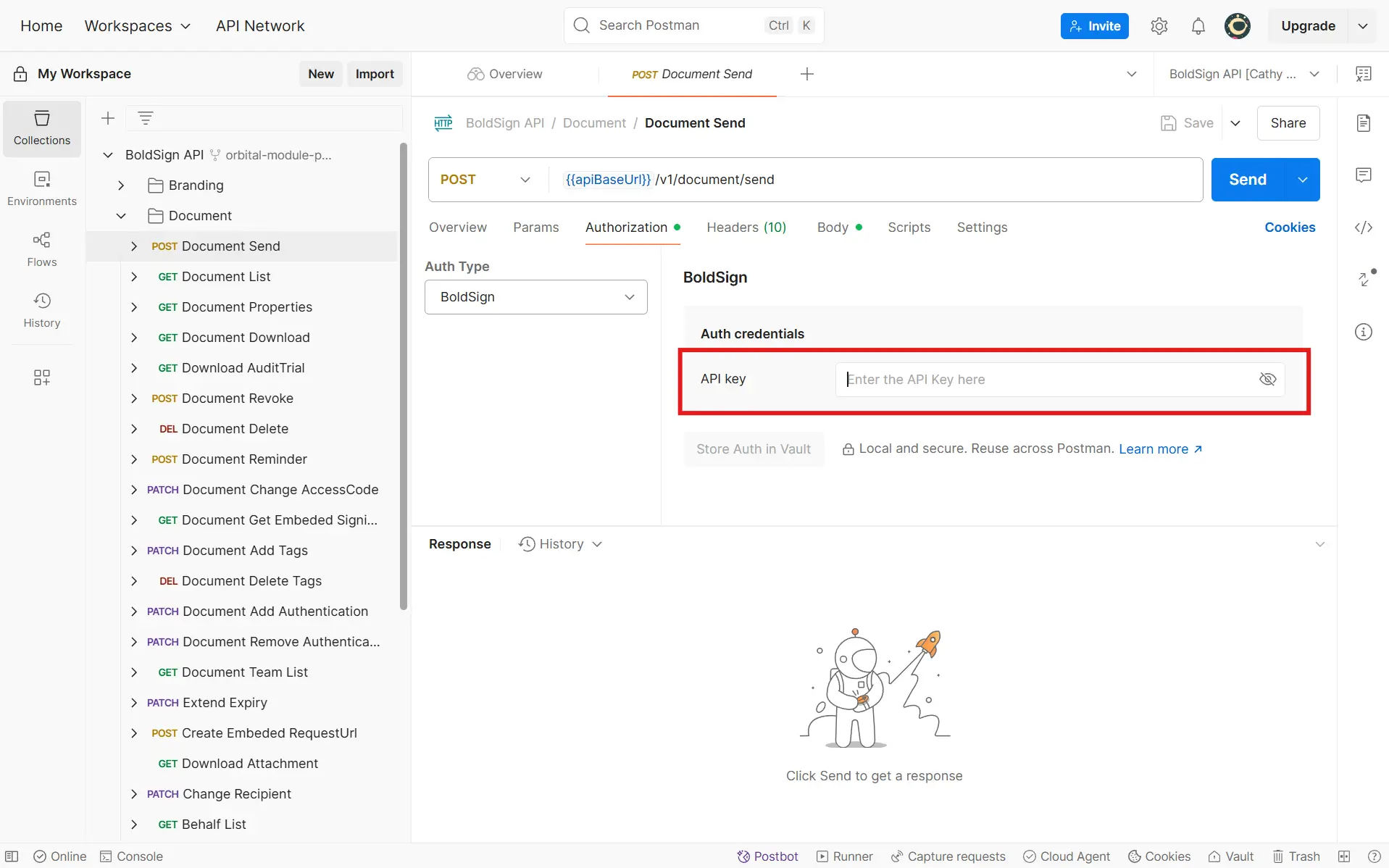Expand the Document List request
The width and height of the screenshot is (1389, 868).
click(x=134, y=277)
